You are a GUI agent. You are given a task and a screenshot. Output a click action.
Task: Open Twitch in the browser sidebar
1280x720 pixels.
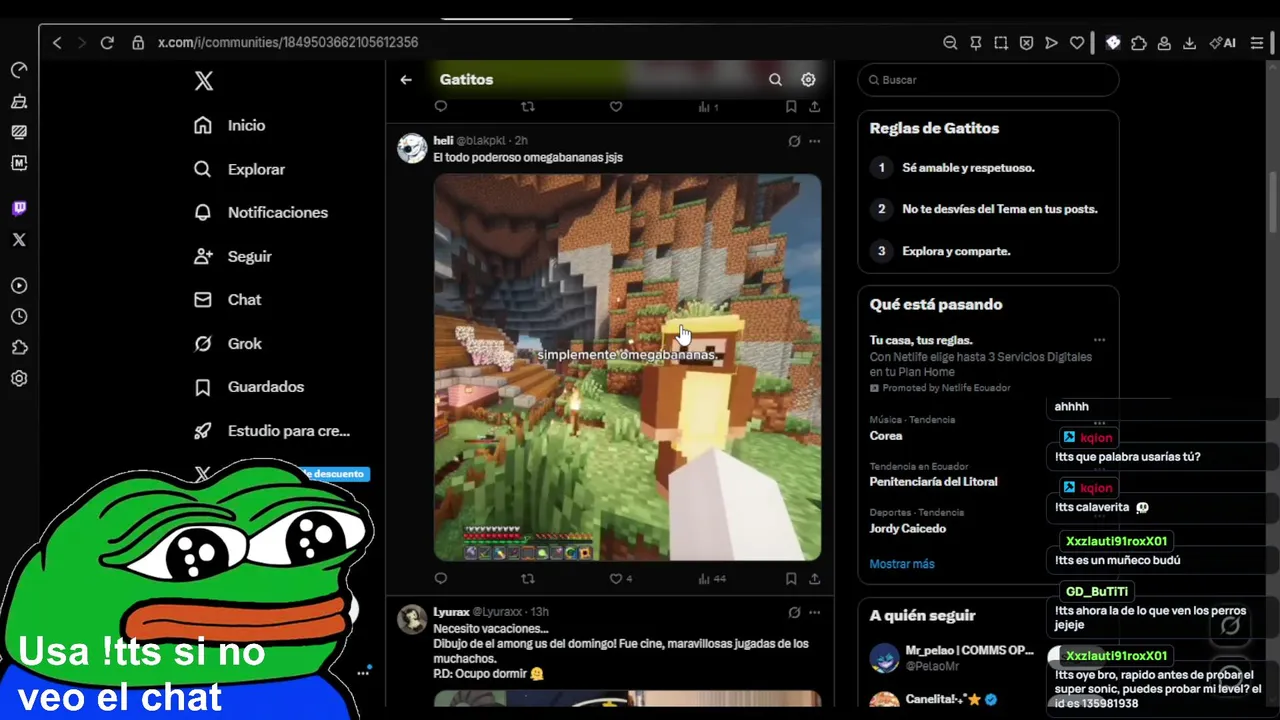click(19, 208)
